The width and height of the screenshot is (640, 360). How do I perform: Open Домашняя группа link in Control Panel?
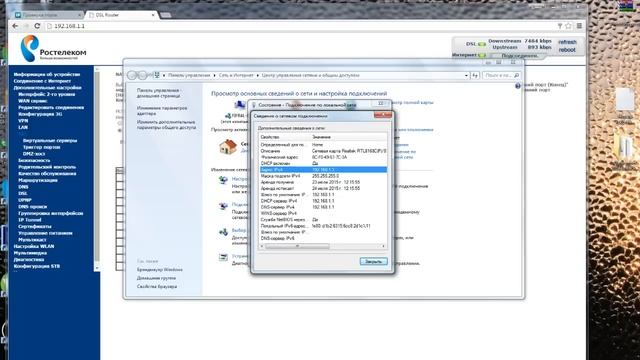click(x=156, y=278)
